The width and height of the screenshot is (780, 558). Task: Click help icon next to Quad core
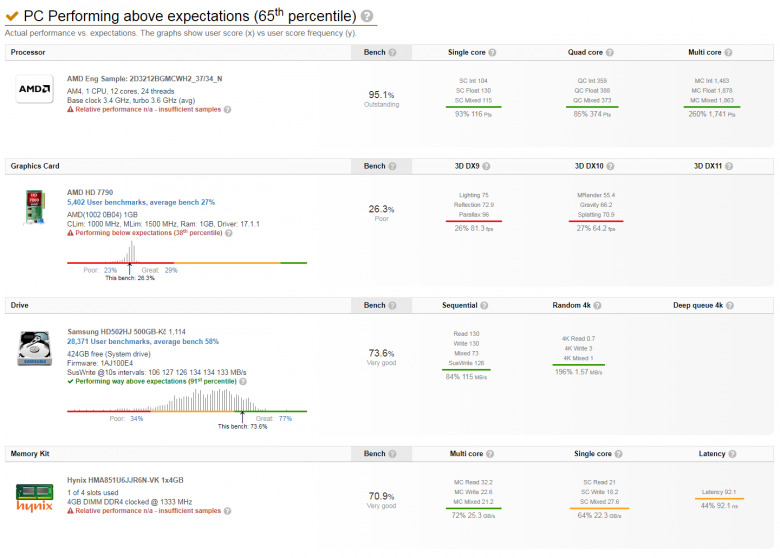coord(609,52)
